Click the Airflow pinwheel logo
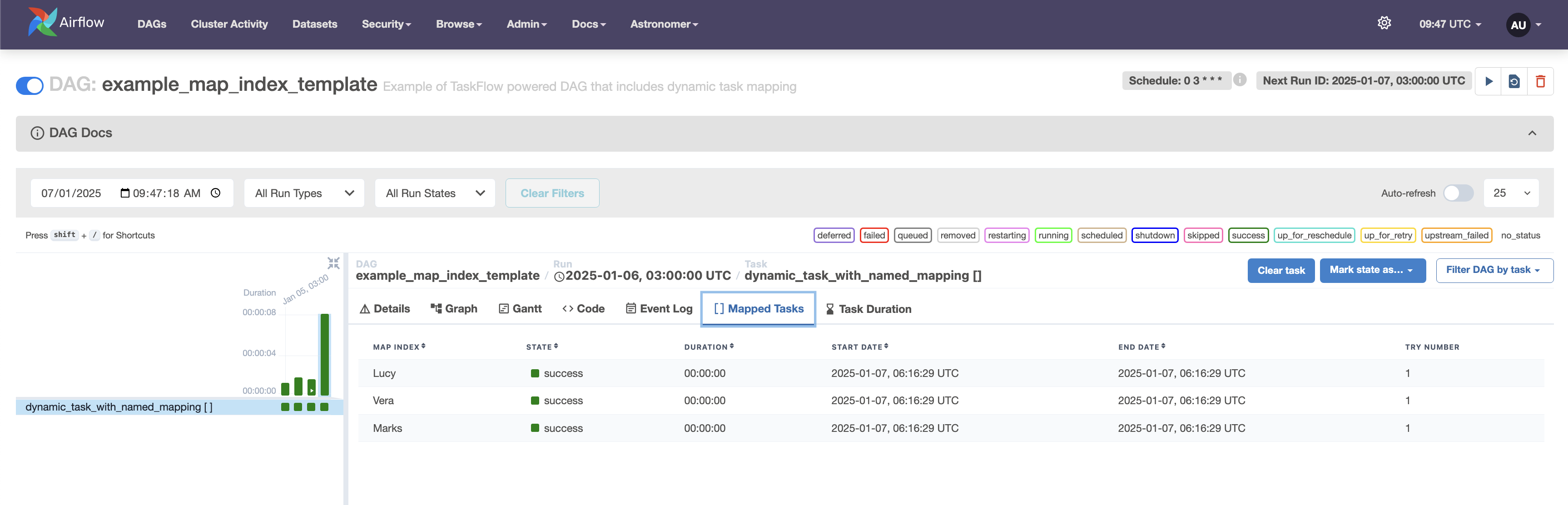 (x=42, y=22)
